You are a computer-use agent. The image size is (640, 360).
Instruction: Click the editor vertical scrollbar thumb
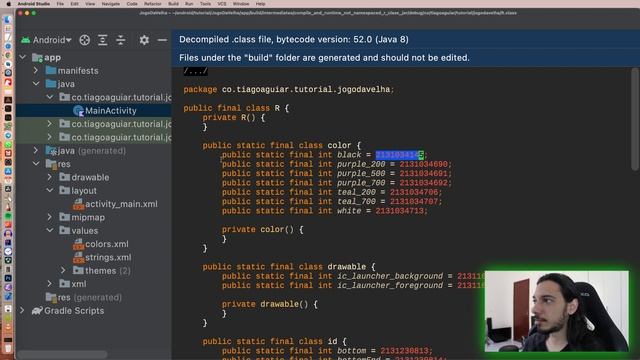(635, 118)
